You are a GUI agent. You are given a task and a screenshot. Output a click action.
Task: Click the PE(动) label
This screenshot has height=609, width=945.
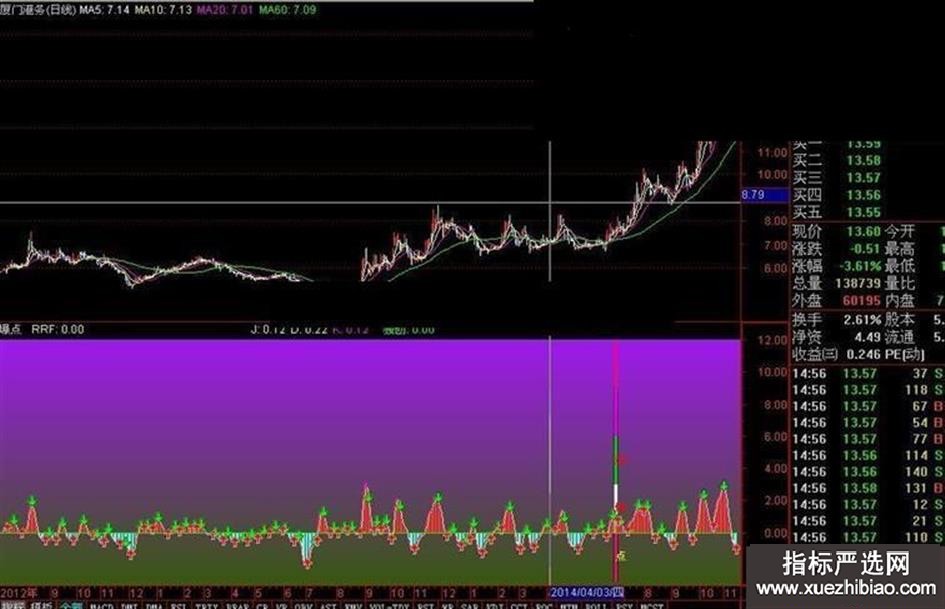pos(904,355)
